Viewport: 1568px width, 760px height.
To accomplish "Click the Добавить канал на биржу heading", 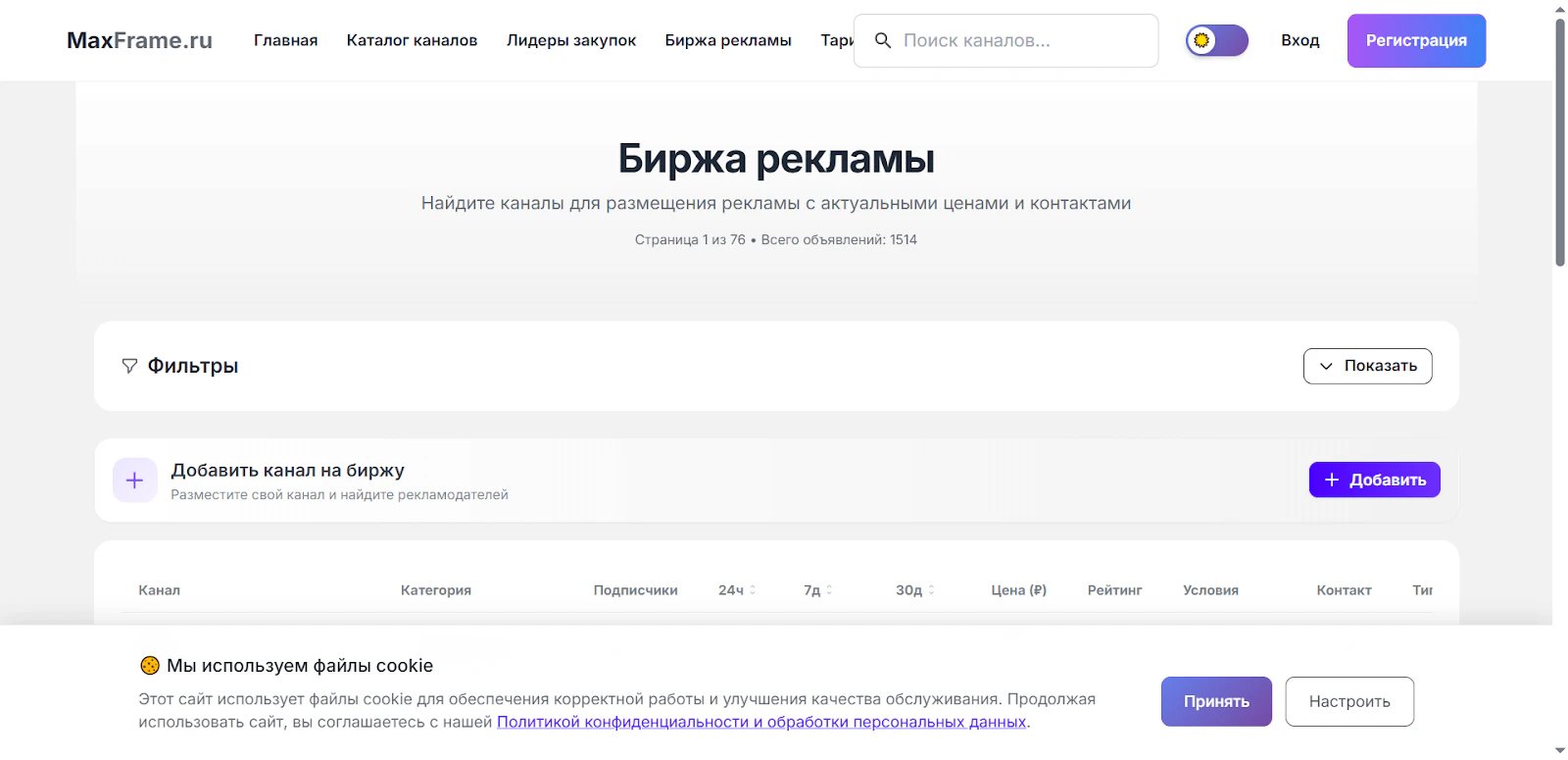I will [287, 470].
